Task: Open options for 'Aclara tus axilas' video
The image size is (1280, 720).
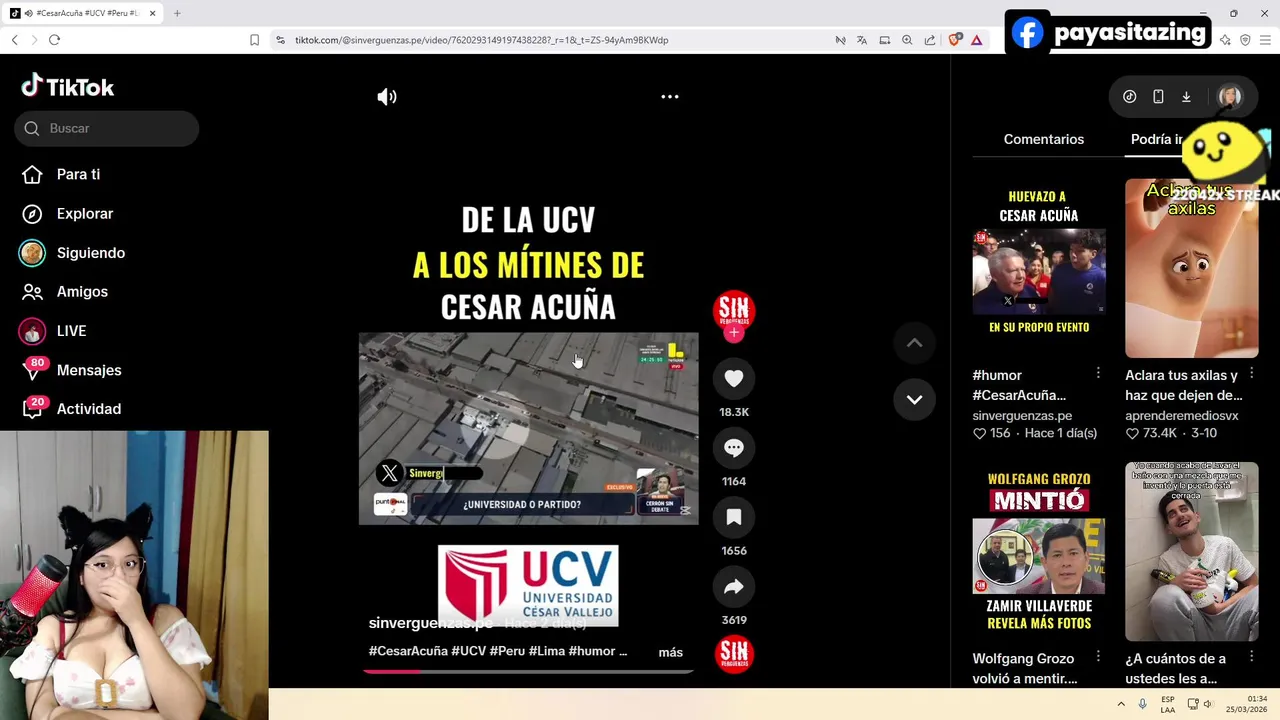Action: (x=1251, y=373)
